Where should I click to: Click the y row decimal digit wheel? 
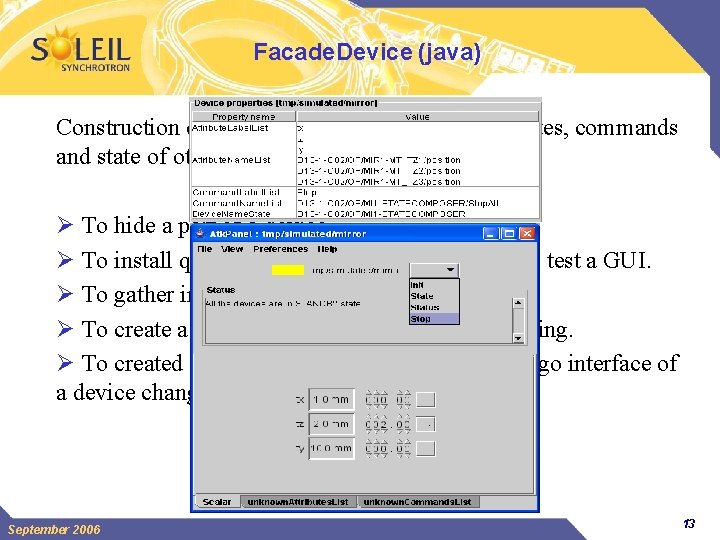403,448
